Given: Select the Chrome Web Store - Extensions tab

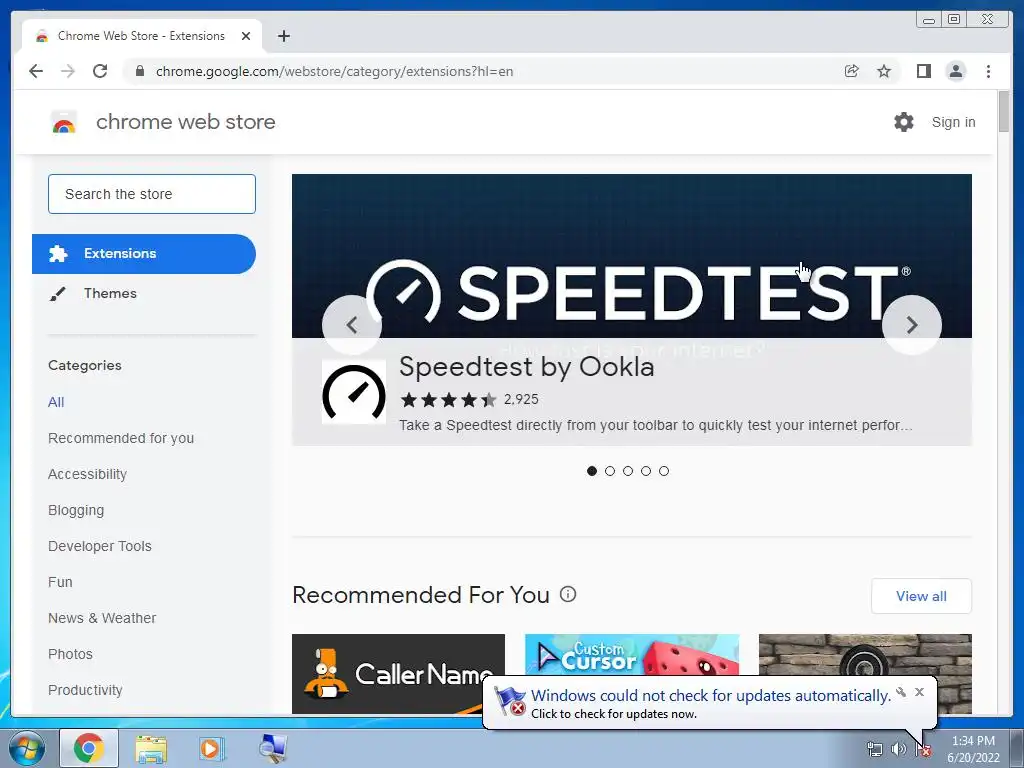Looking at the screenshot, I should (142, 36).
